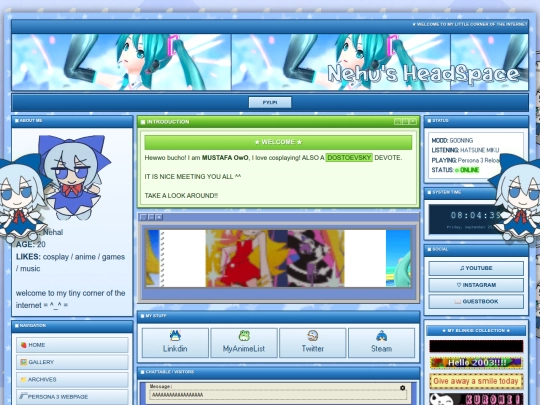The height and width of the screenshot is (405, 540).
Task: Go to the ARCHIVES page
Action: 72,379
